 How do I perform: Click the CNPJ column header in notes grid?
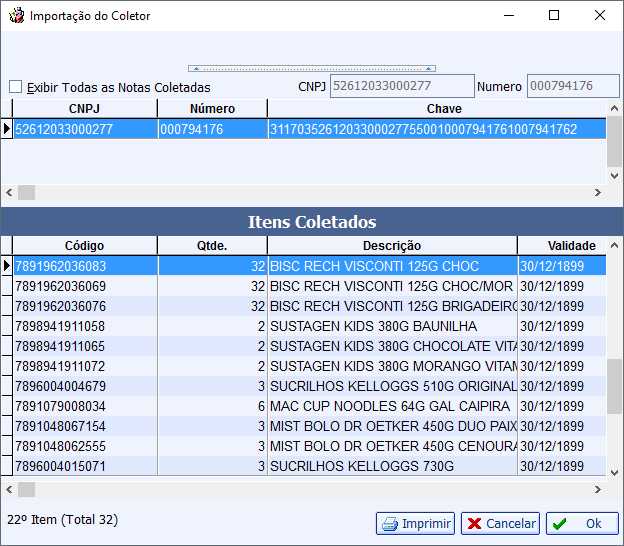85,109
